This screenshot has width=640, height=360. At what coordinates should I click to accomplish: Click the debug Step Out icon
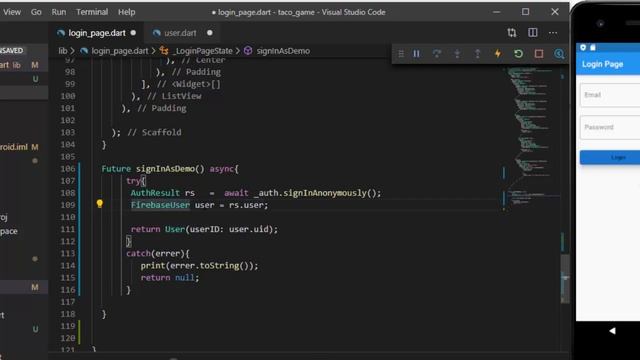[477, 53]
